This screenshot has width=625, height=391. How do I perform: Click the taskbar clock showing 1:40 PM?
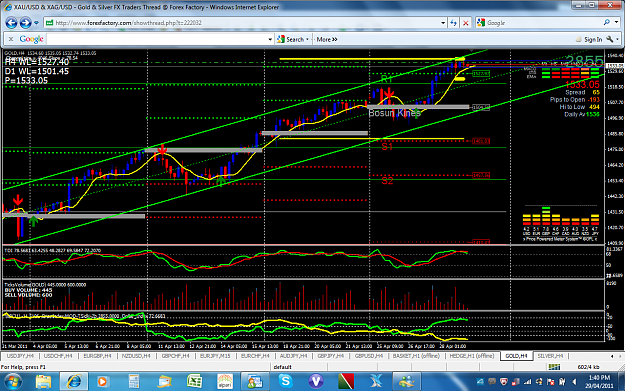click(599, 381)
